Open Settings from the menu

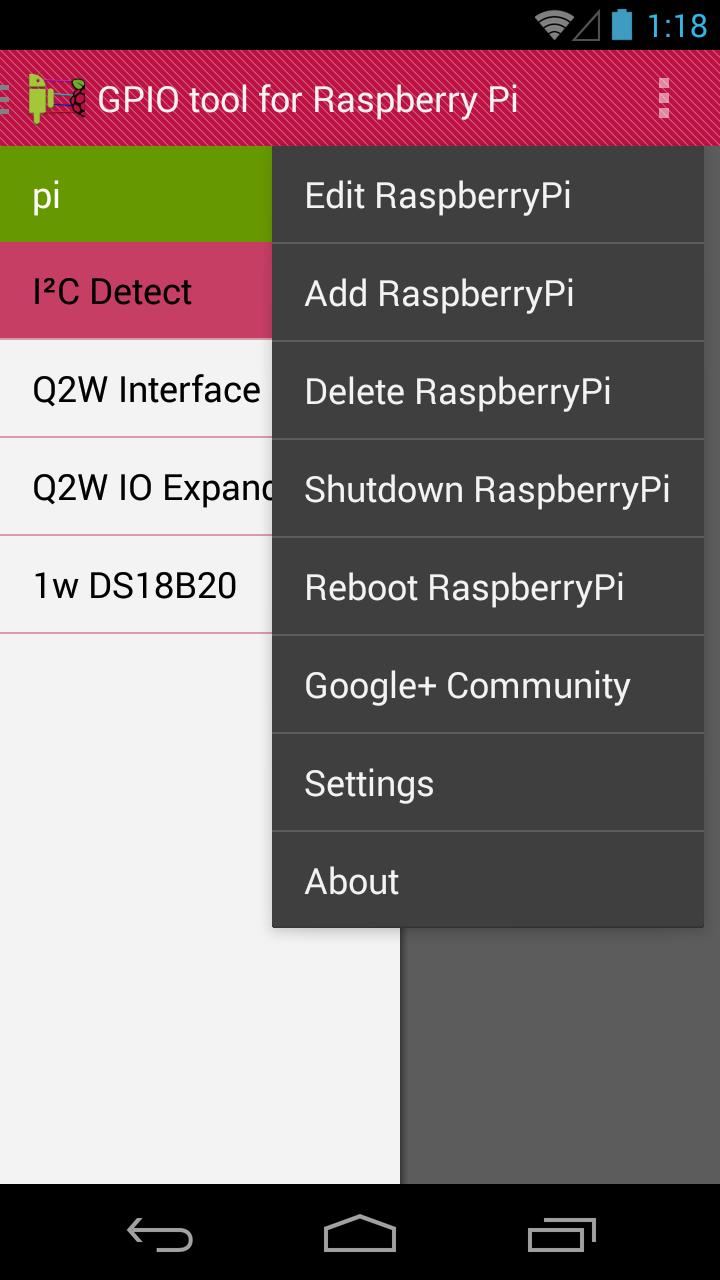(x=369, y=783)
